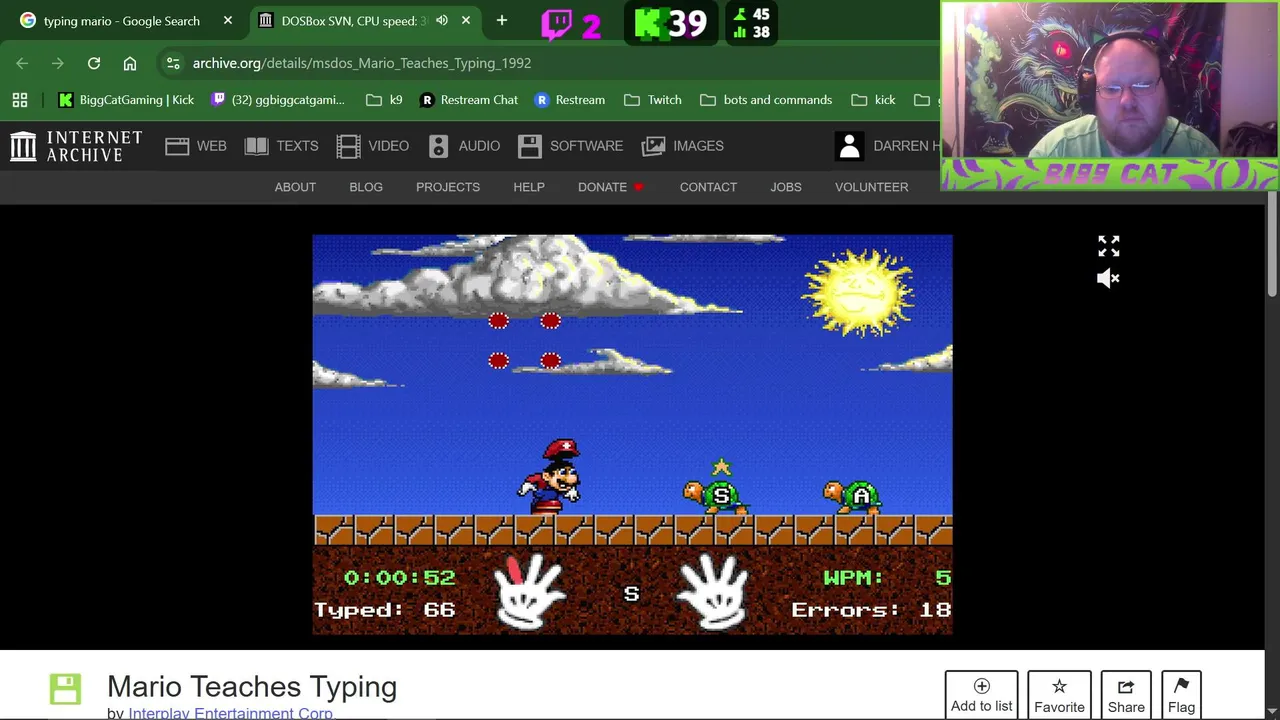Expand the kick bookmarks folder

(873, 100)
